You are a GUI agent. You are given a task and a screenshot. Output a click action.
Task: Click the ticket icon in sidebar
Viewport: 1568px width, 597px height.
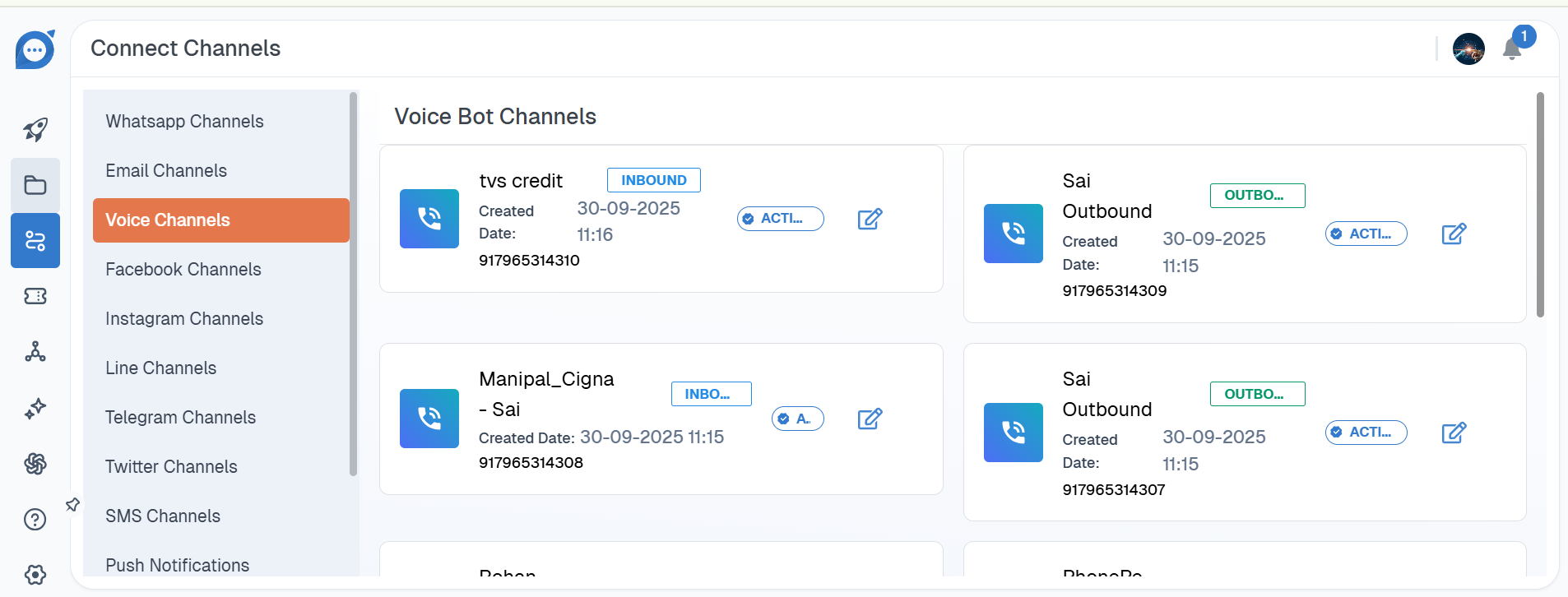coord(35,296)
